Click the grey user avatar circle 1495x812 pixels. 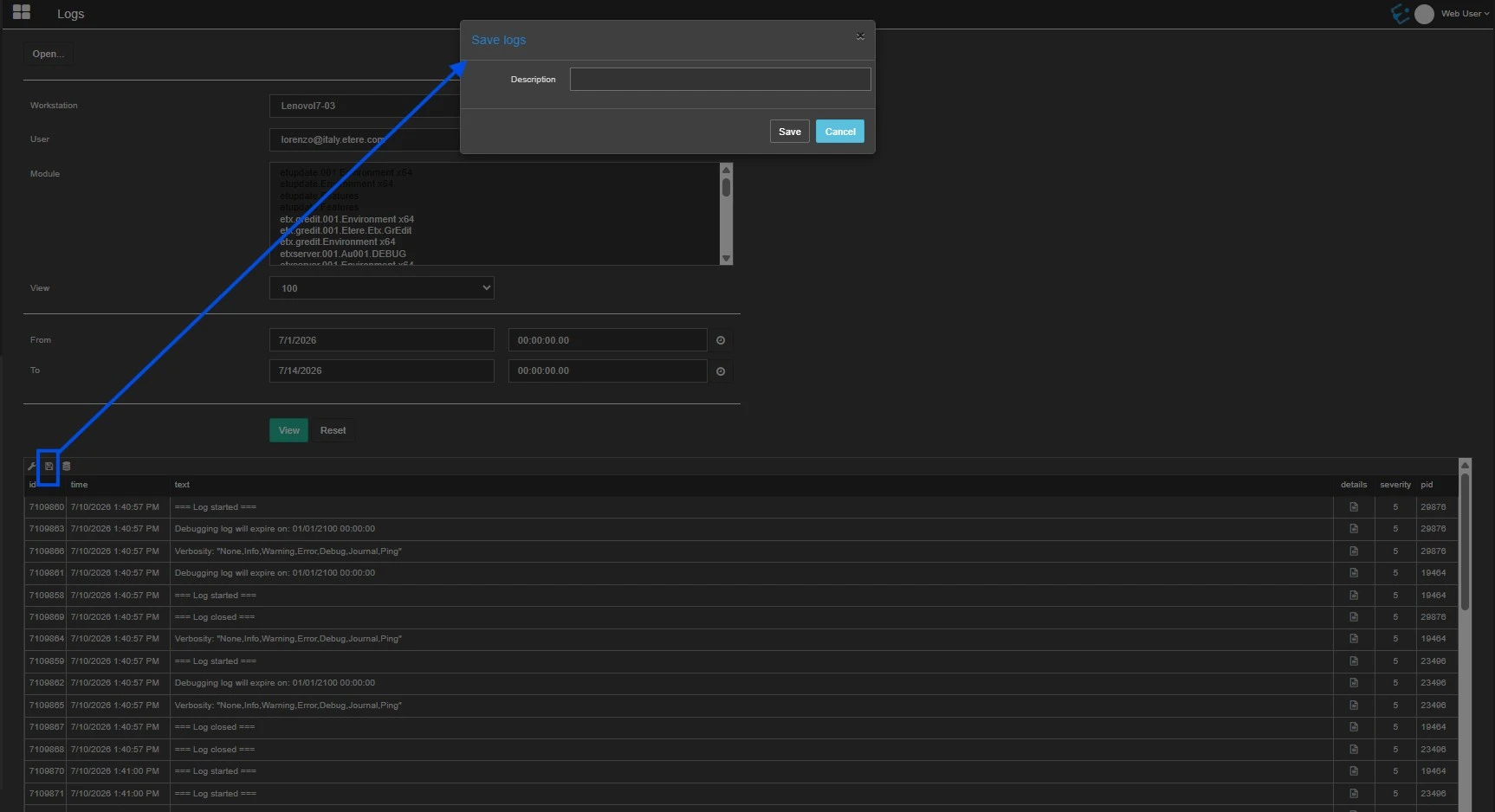pyautogui.click(x=1424, y=14)
